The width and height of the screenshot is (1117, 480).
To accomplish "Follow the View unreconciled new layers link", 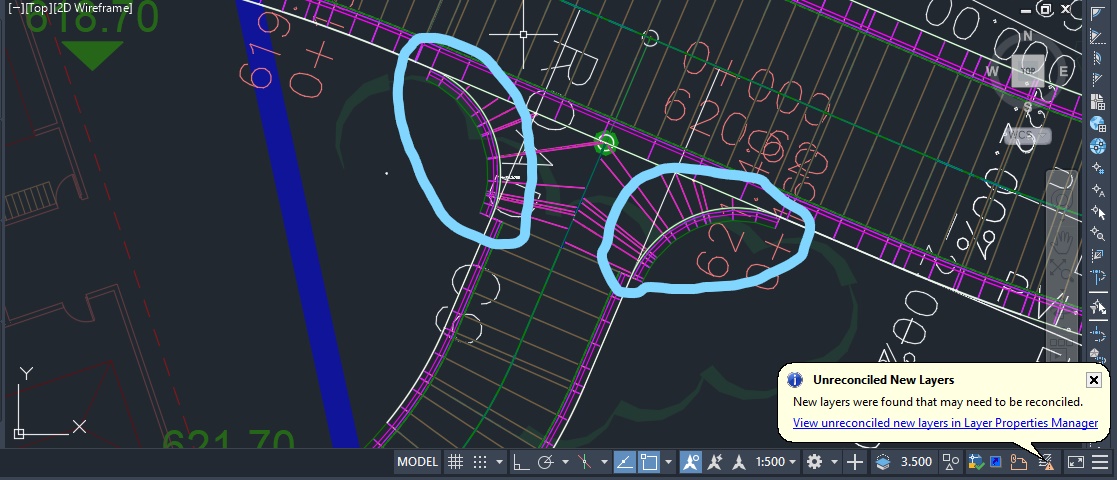I will [945, 422].
